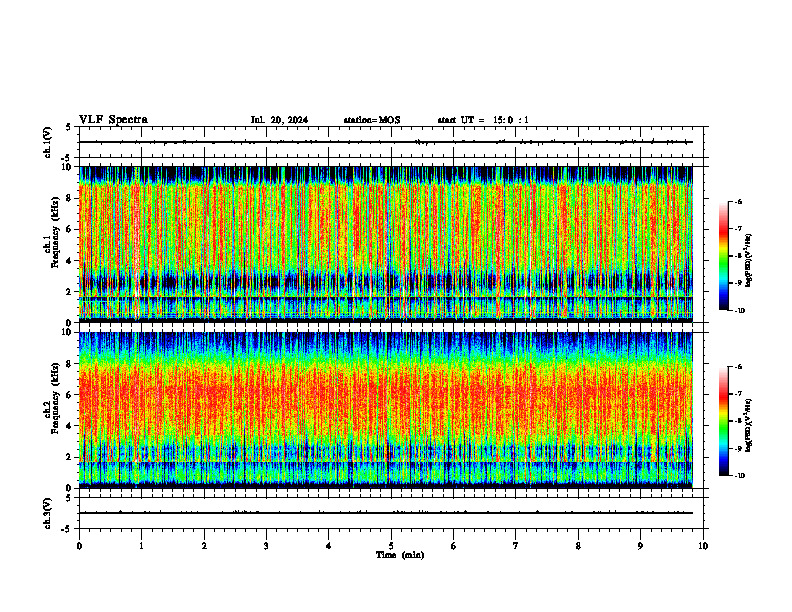Click inside the ch.1 spectrogram panel
This screenshot has width=792, height=612.
(386, 244)
